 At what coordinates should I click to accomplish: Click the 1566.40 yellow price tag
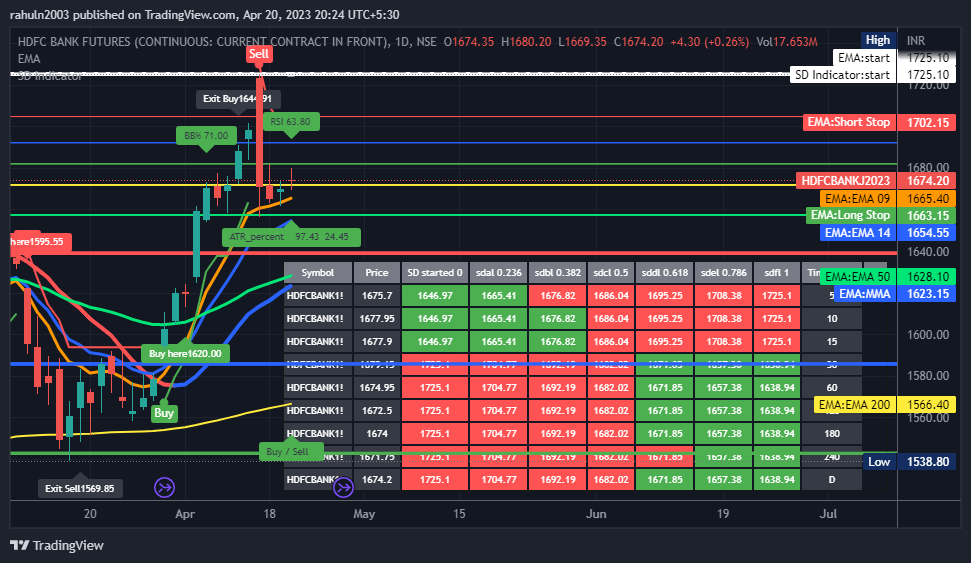coord(927,404)
